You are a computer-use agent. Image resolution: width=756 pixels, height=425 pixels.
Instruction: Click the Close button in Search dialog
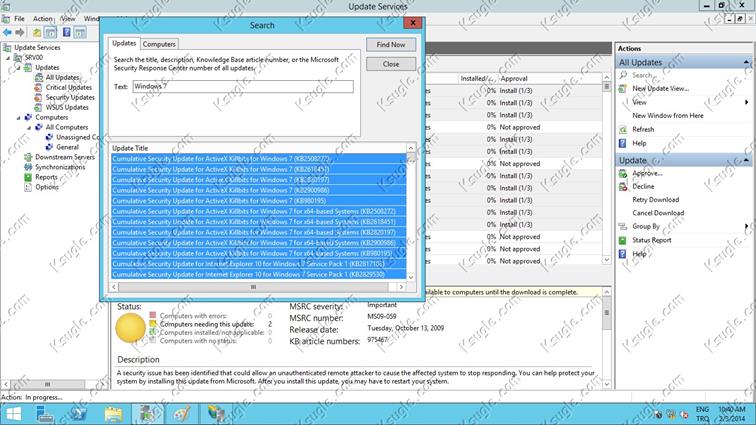click(x=391, y=64)
